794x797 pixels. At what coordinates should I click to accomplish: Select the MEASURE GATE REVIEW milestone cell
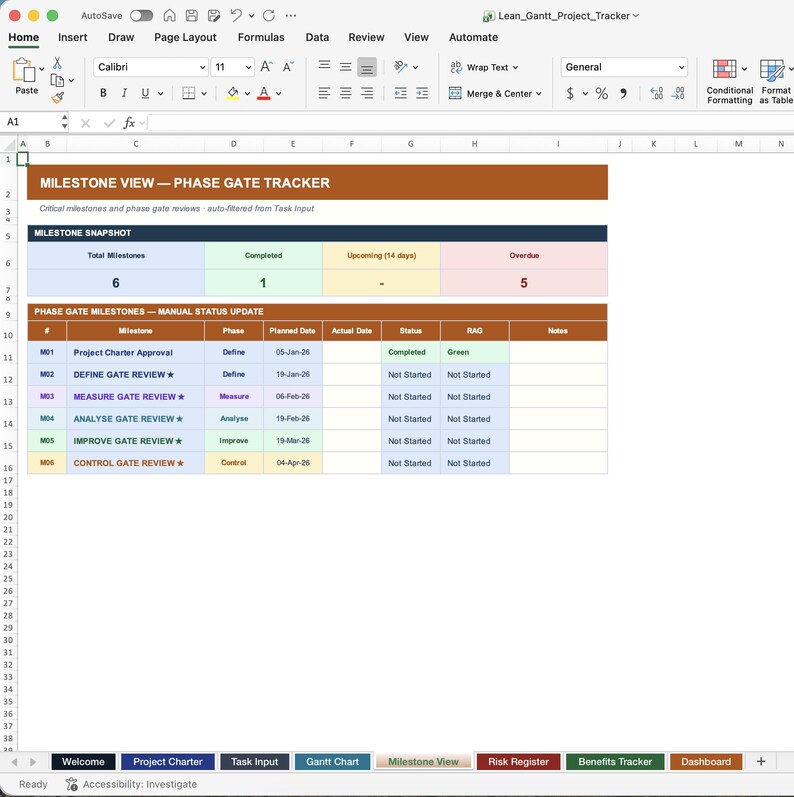[x=135, y=396]
